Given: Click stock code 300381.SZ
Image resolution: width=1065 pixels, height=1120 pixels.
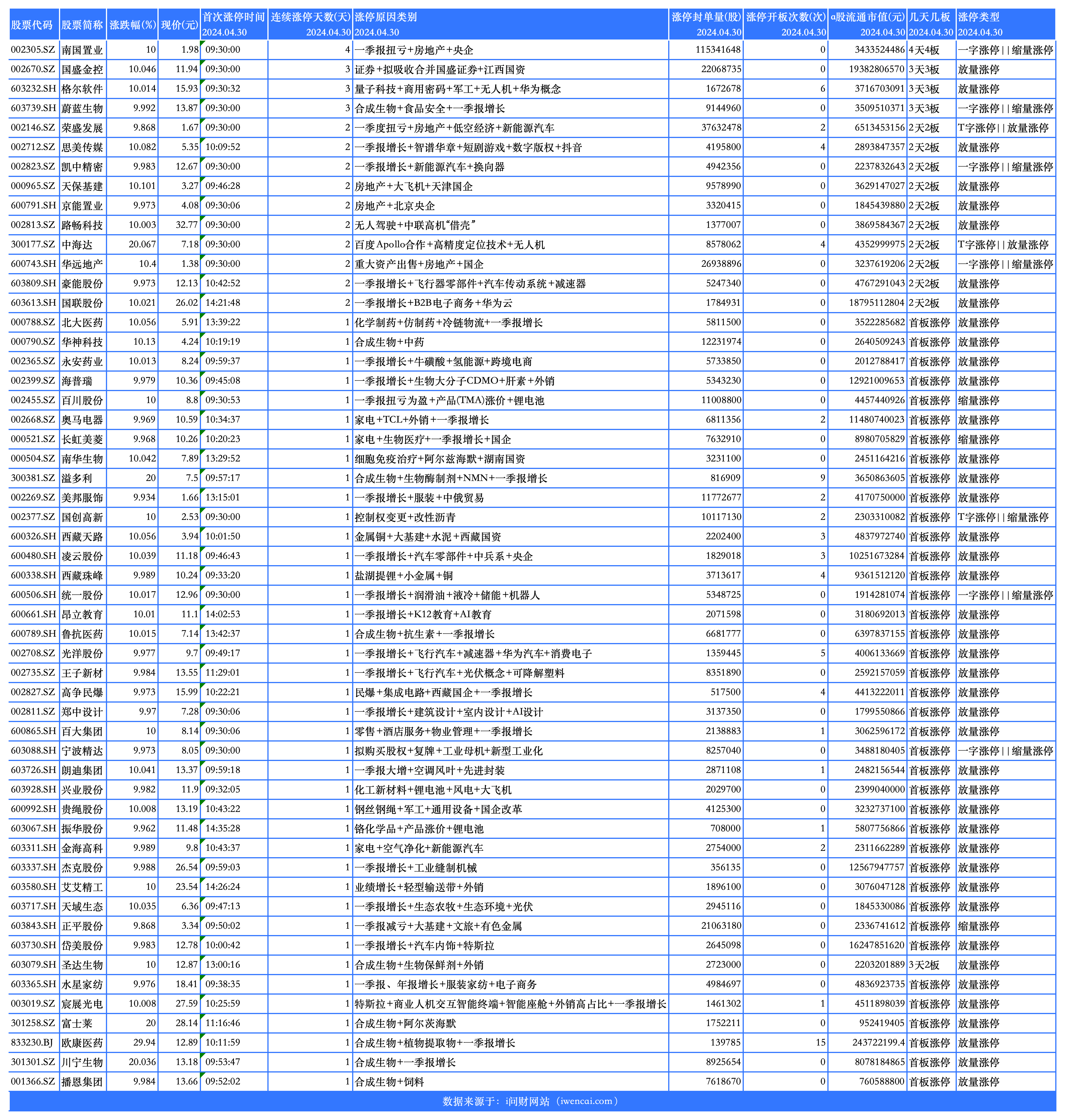Looking at the screenshot, I should coord(33,478).
